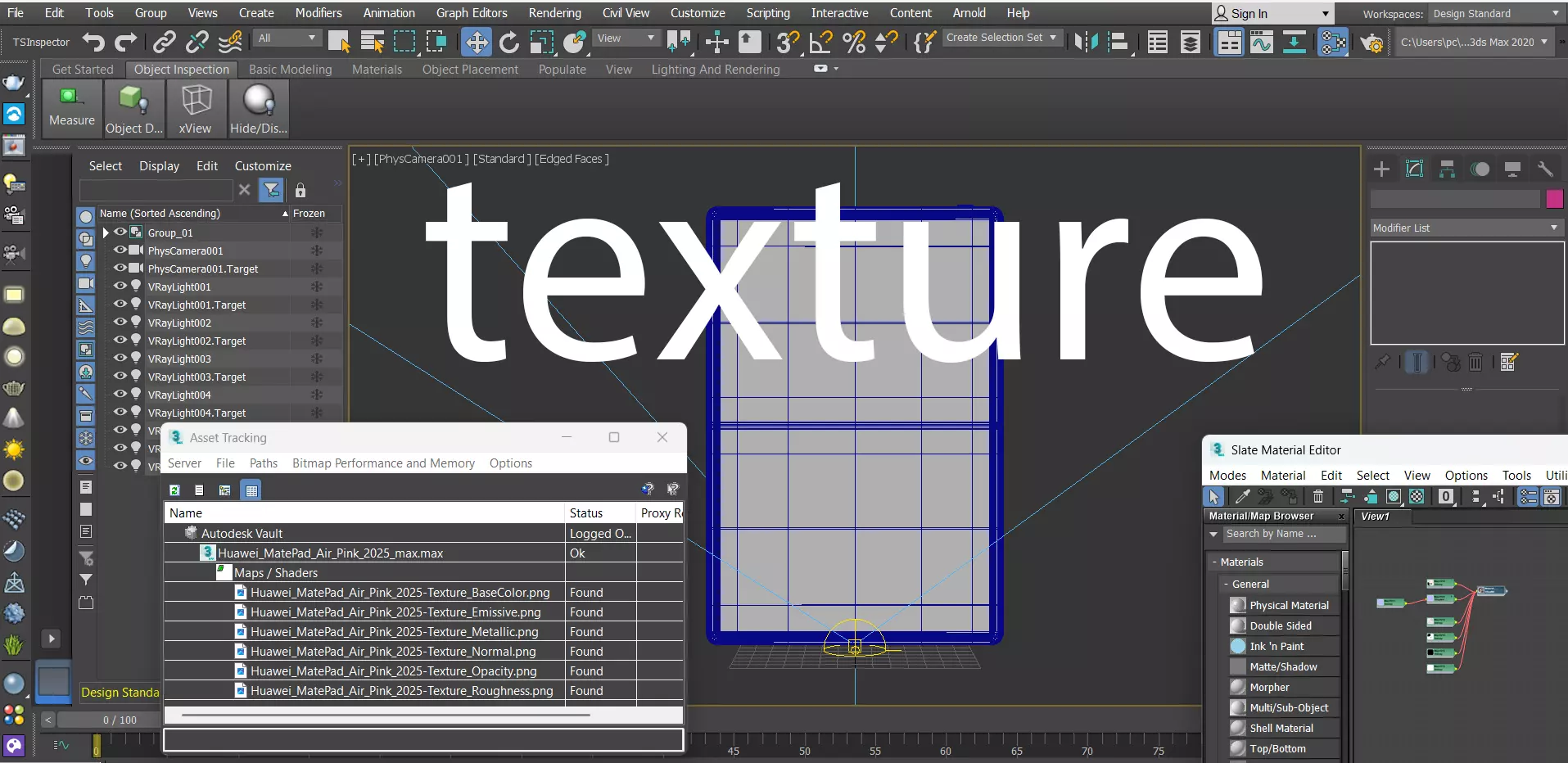Sort by Name (Sorted Ascending) column header

coord(193,214)
